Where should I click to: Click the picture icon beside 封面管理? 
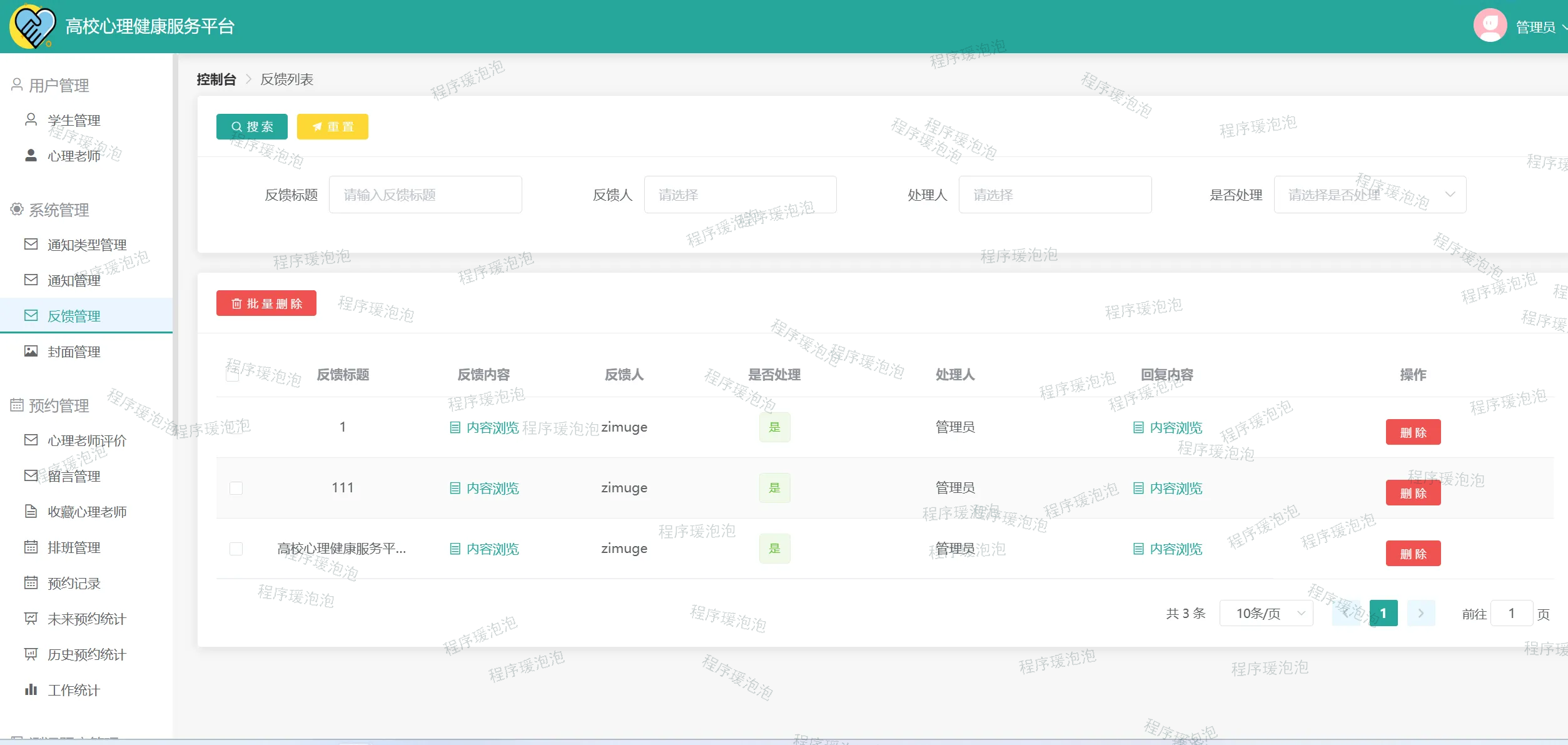(31, 351)
